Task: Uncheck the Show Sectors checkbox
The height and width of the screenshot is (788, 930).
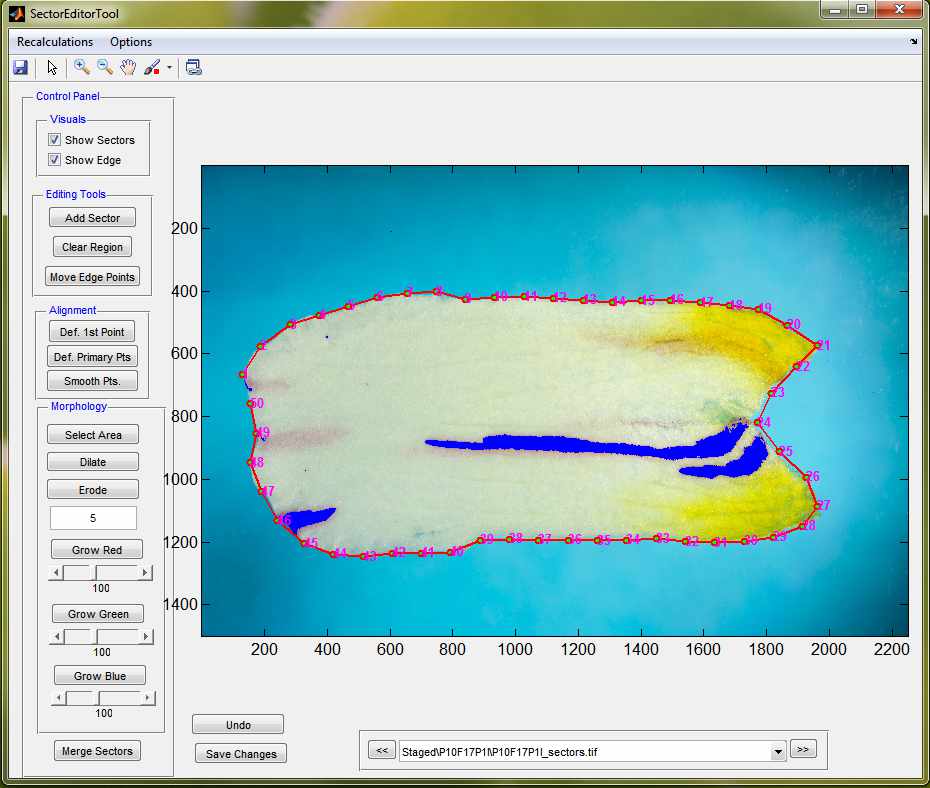Action: pos(55,140)
